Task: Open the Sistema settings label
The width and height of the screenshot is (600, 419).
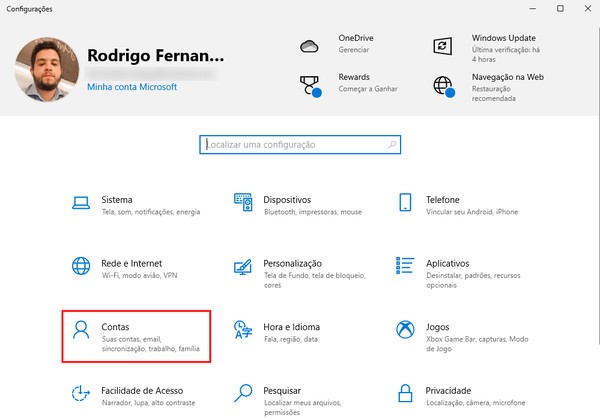Action: click(x=117, y=200)
